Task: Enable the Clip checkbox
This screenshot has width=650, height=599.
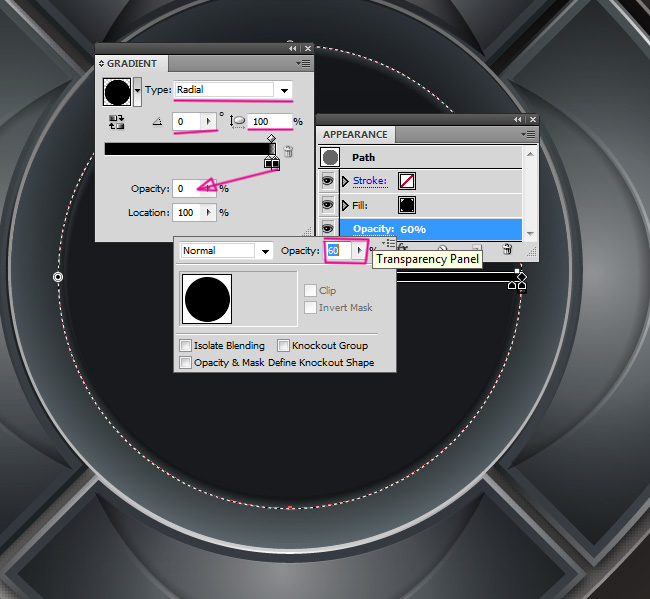Action: tap(310, 290)
